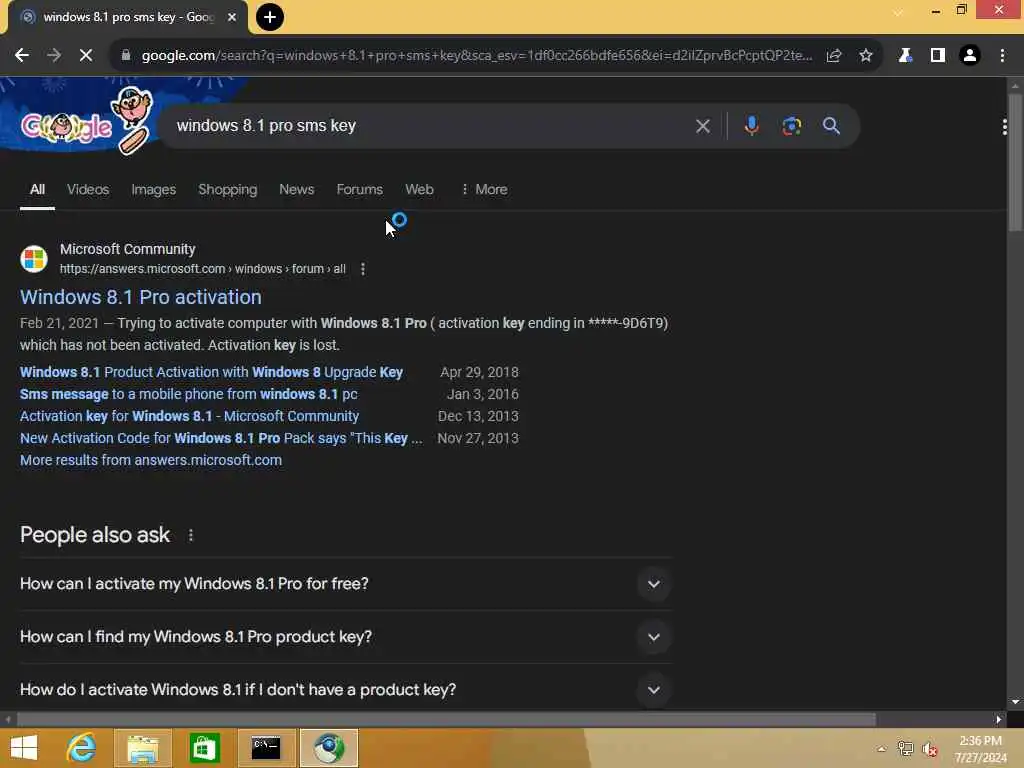Search by image with the Lens icon
Screen dimensions: 1024x768
(792, 126)
